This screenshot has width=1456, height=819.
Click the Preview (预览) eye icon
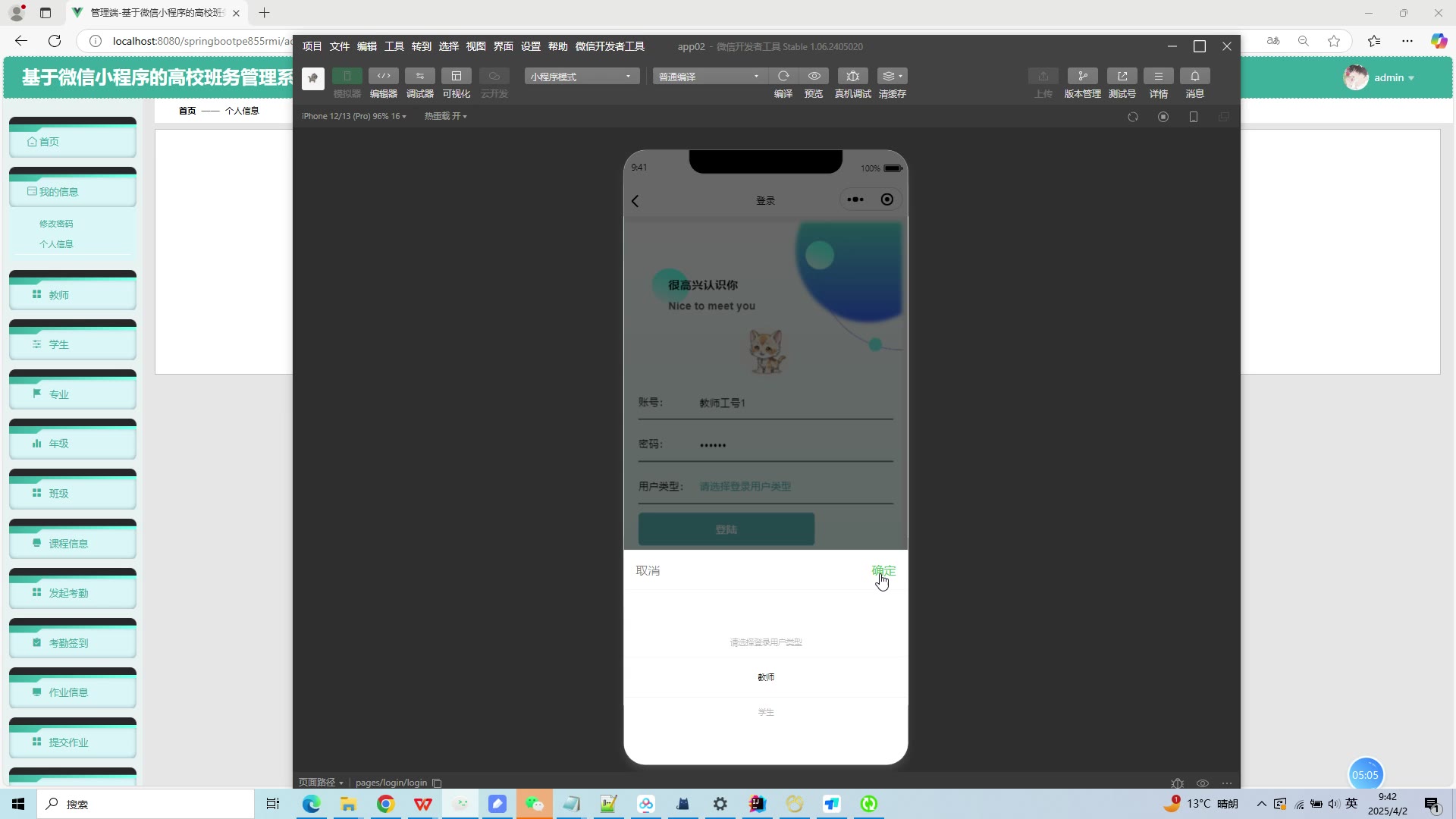point(814,77)
